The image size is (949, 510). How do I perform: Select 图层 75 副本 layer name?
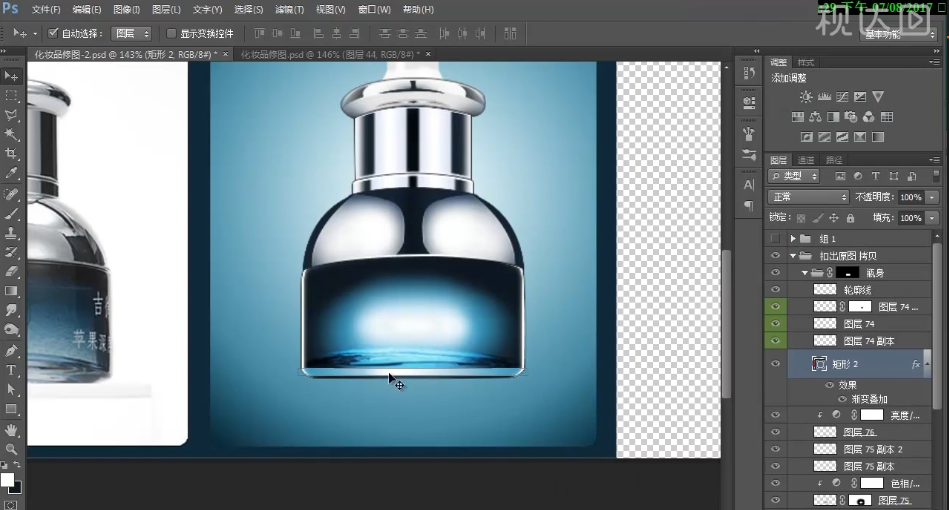click(869, 466)
